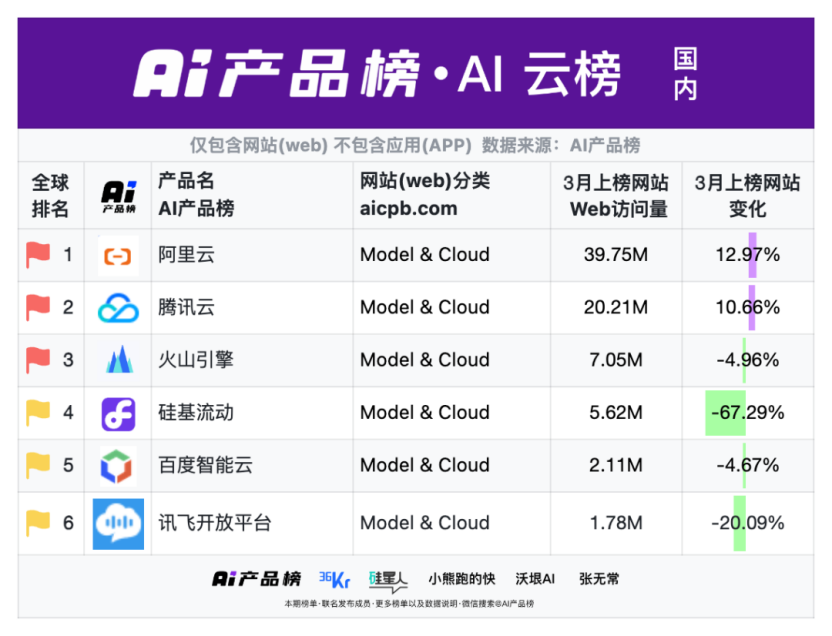Click the 3月上榜网站 变化 header

point(748,196)
